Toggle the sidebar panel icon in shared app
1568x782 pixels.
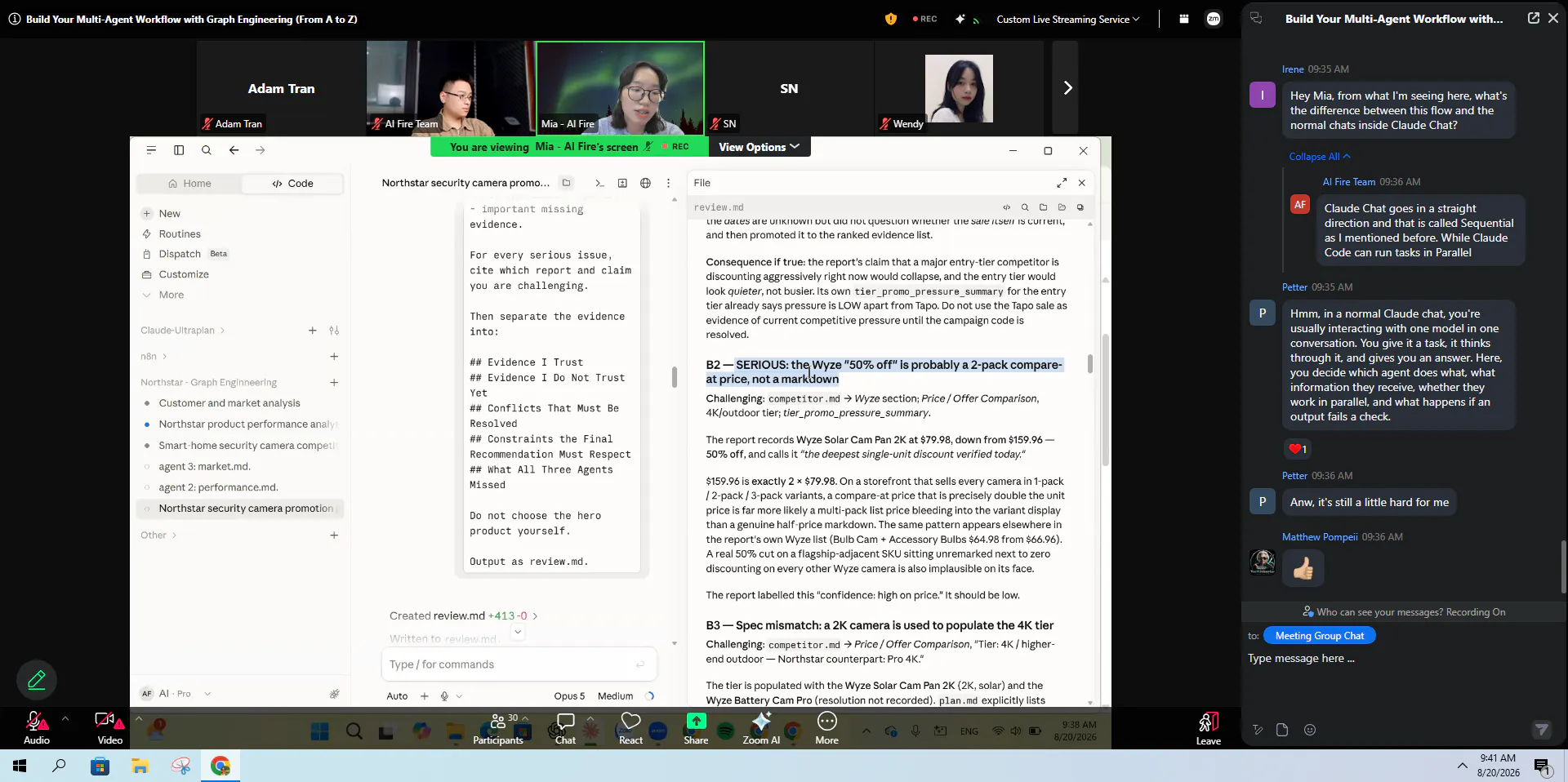coord(179,150)
